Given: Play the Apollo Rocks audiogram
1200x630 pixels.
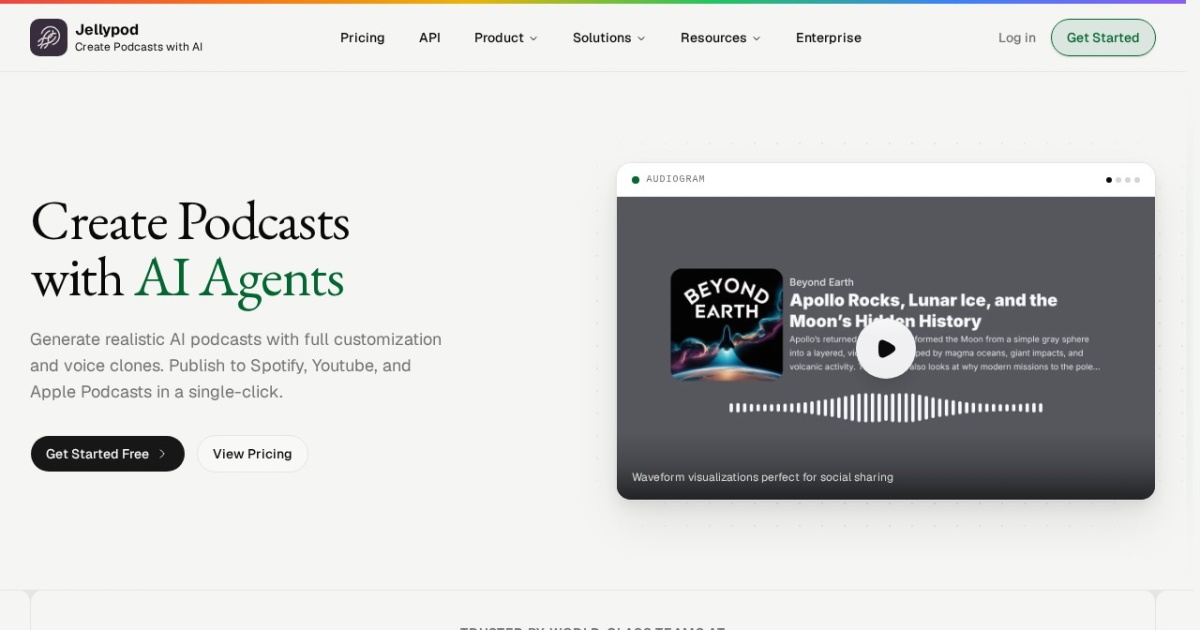Looking at the screenshot, I should (x=886, y=349).
